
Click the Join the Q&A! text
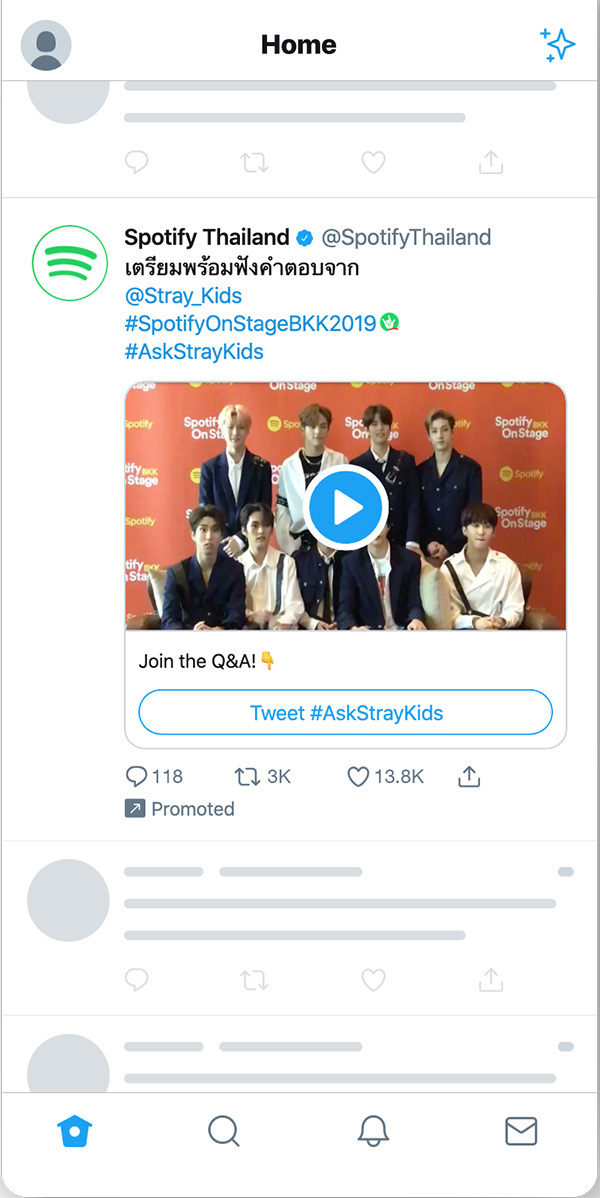(x=198, y=661)
